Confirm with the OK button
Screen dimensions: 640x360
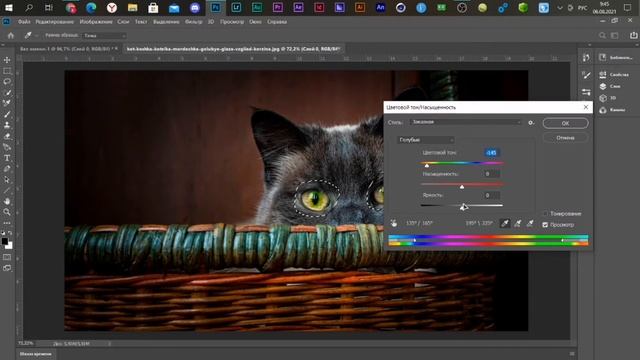coord(565,123)
